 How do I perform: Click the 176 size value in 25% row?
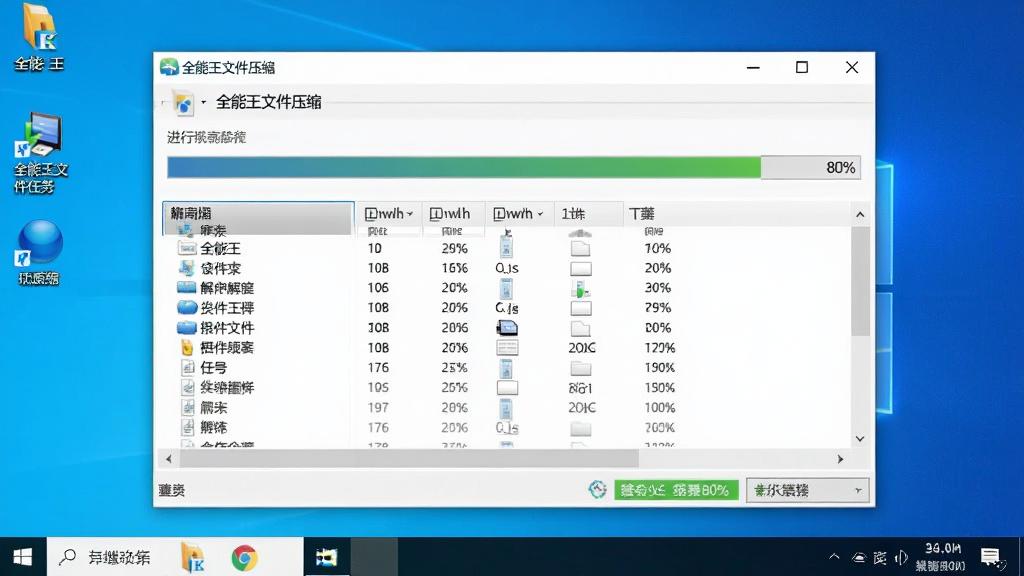point(378,368)
